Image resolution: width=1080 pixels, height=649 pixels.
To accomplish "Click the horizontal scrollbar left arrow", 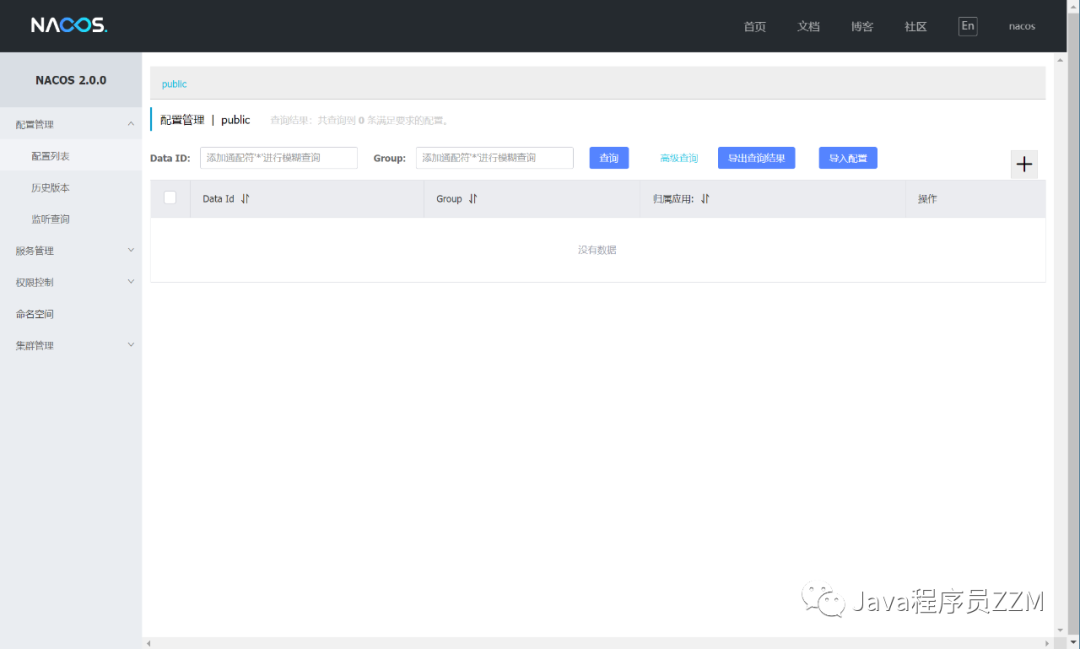I will coord(148,643).
